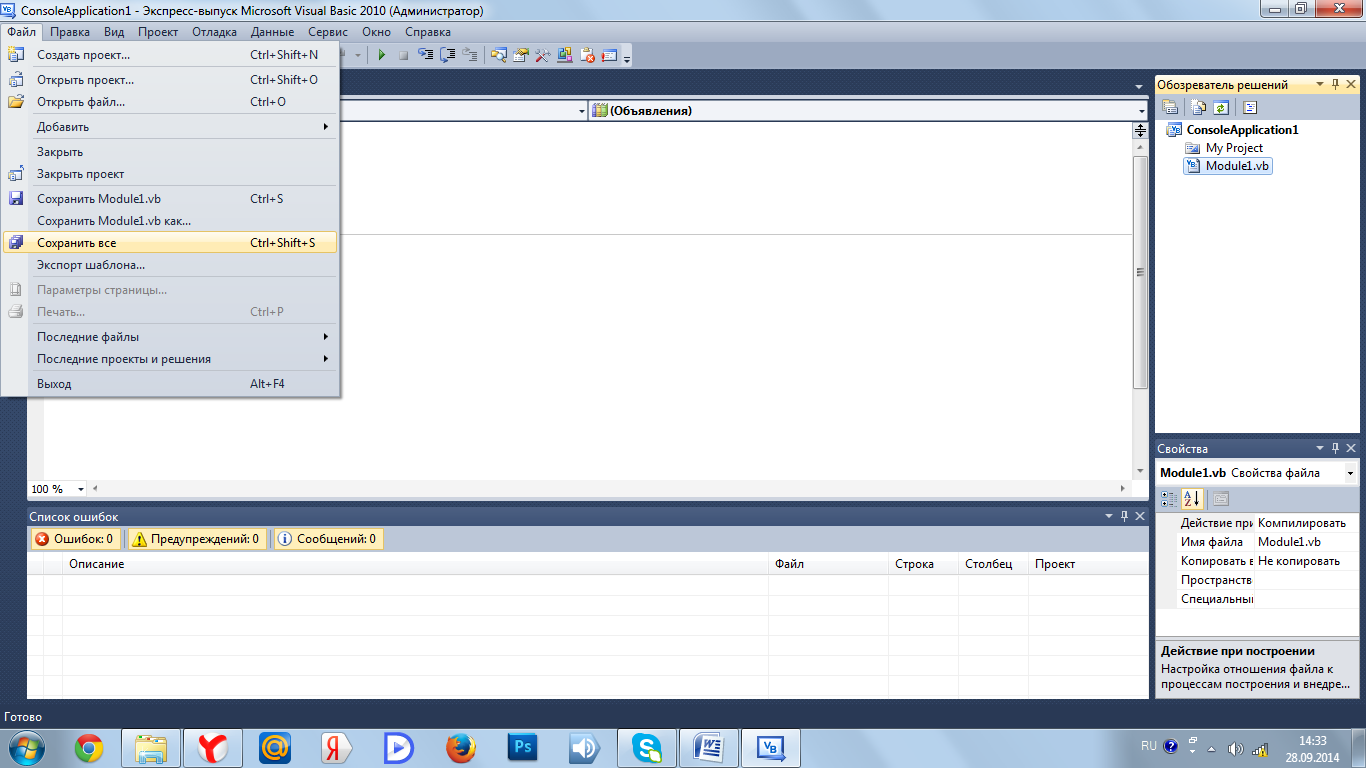1366x768 pixels.
Task: Toggle Alphabetical sort in Properties panel
Action: click(x=1191, y=498)
